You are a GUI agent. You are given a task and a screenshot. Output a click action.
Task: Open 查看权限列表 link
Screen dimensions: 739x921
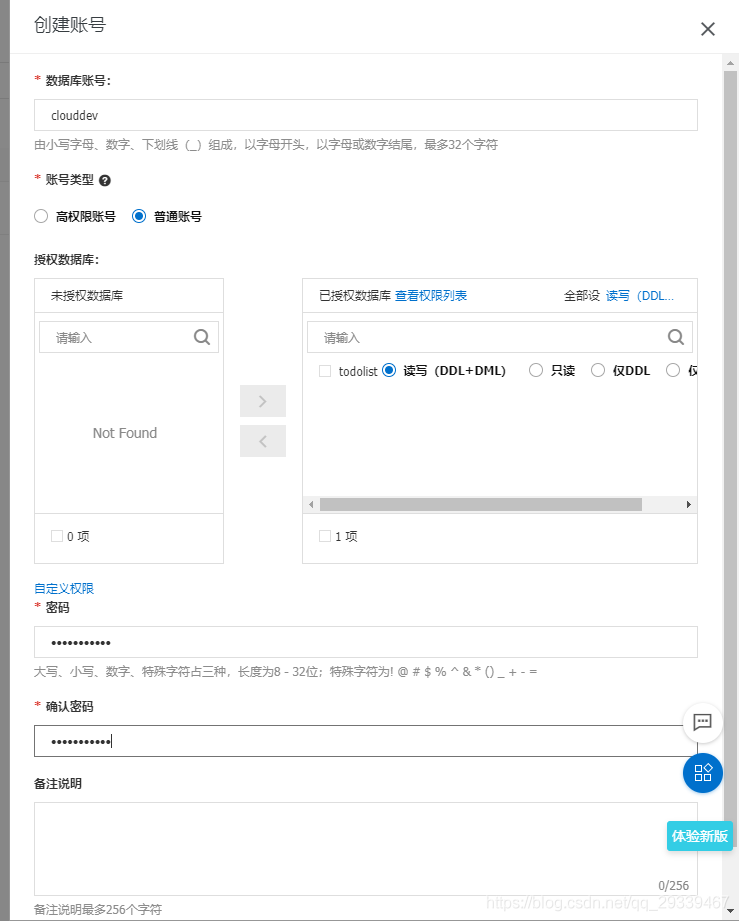tap(431, 295)
